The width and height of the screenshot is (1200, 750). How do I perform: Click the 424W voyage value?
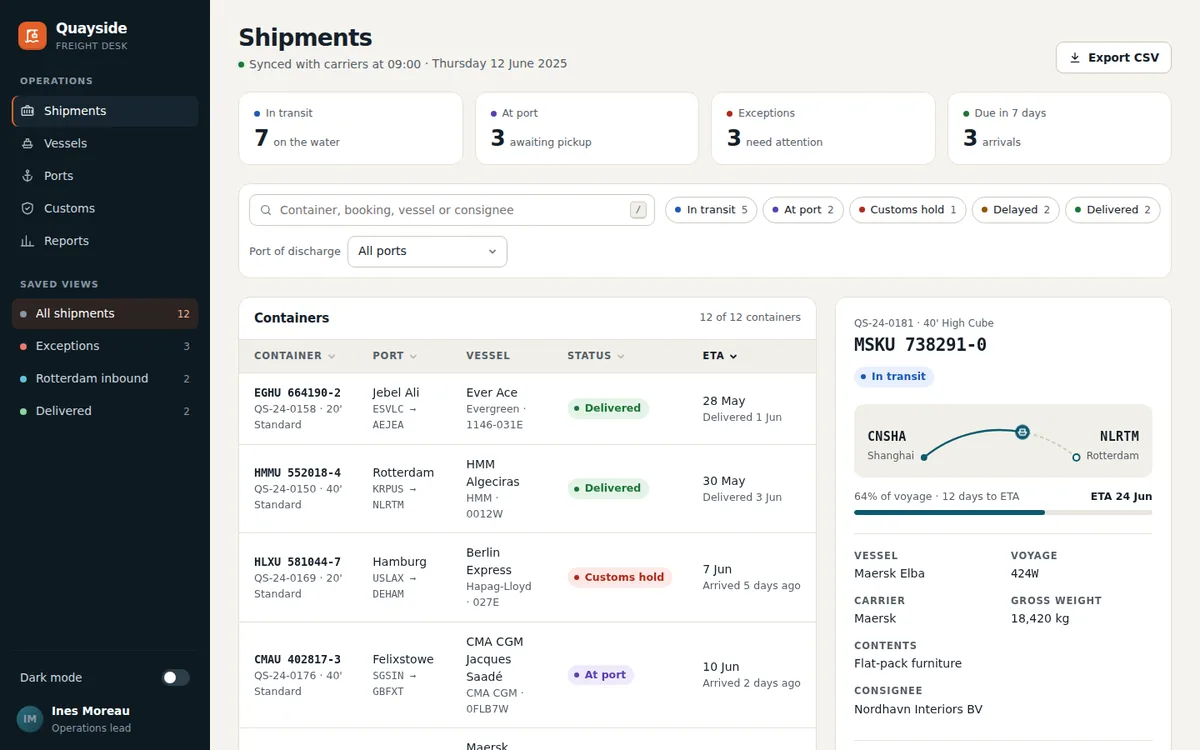[1025, 574]
